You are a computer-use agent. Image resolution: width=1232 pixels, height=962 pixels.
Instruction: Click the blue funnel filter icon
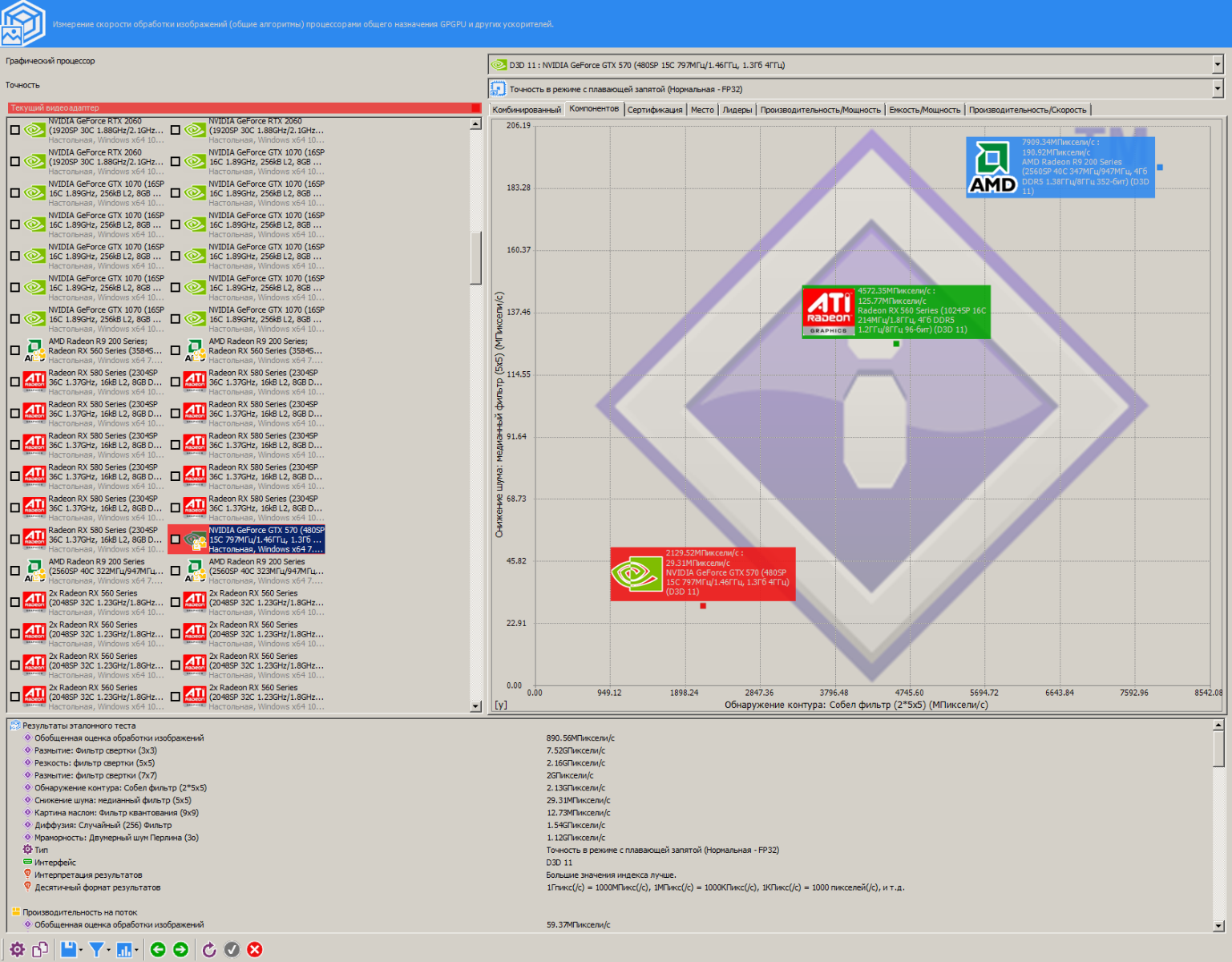[x=96, y=950]
